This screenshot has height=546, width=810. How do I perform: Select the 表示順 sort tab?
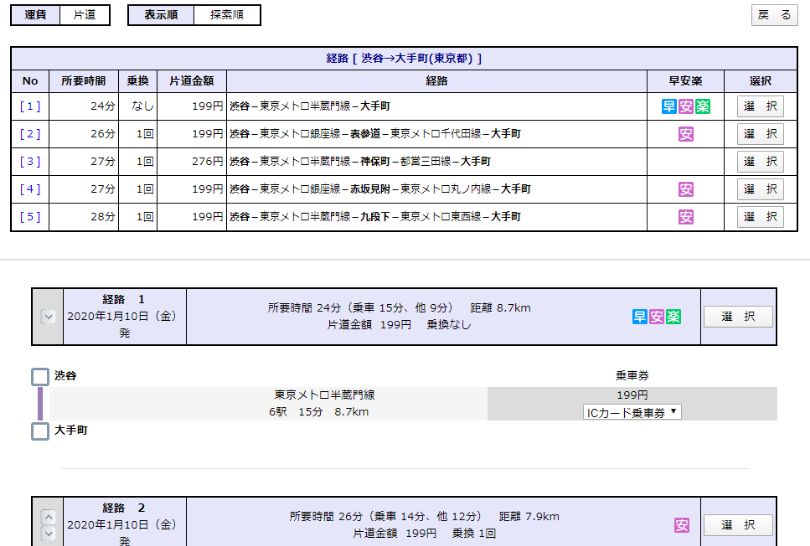pos(161,15)
